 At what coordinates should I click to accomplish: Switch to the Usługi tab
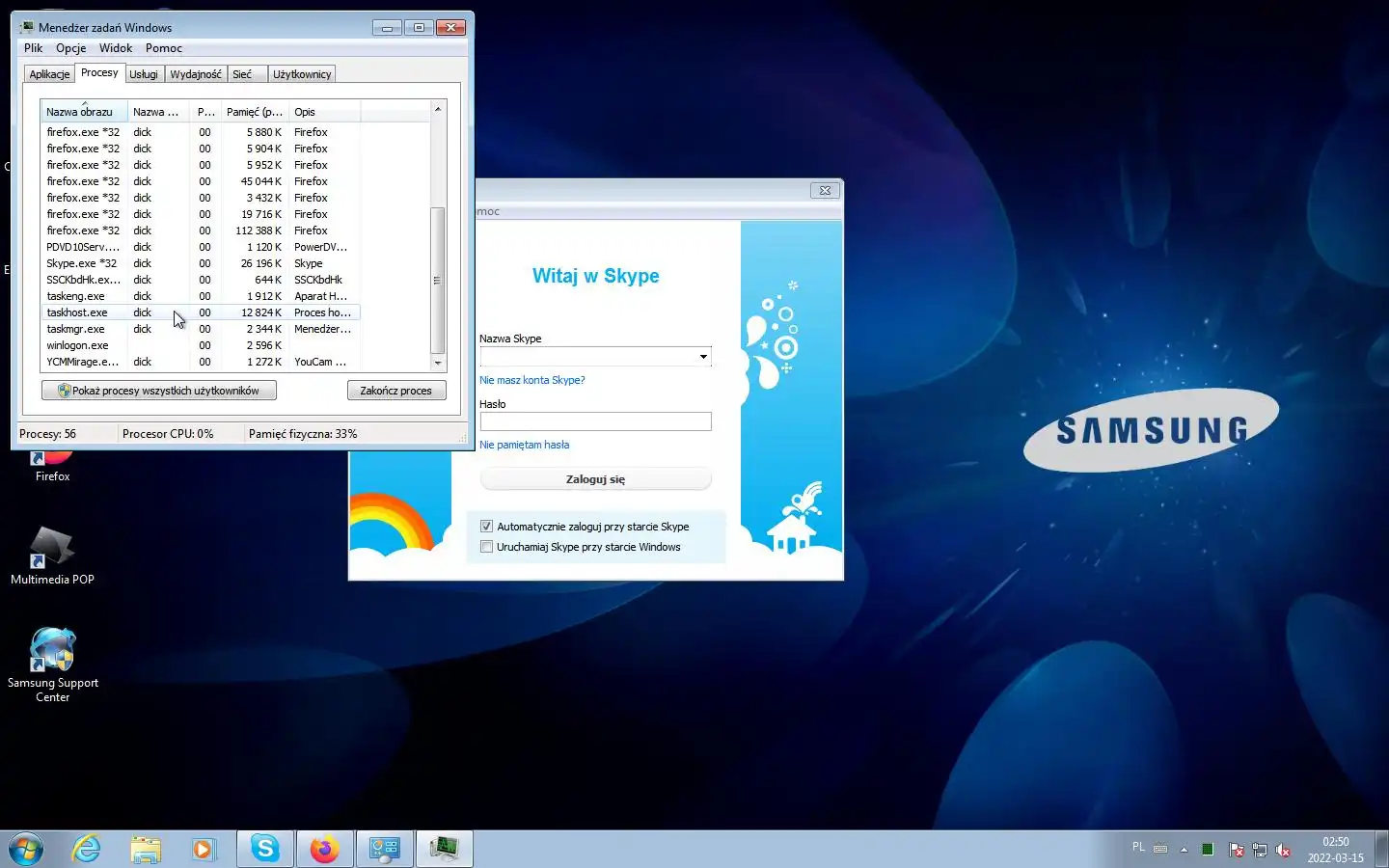pyautogui.click(x=144, y=74)
